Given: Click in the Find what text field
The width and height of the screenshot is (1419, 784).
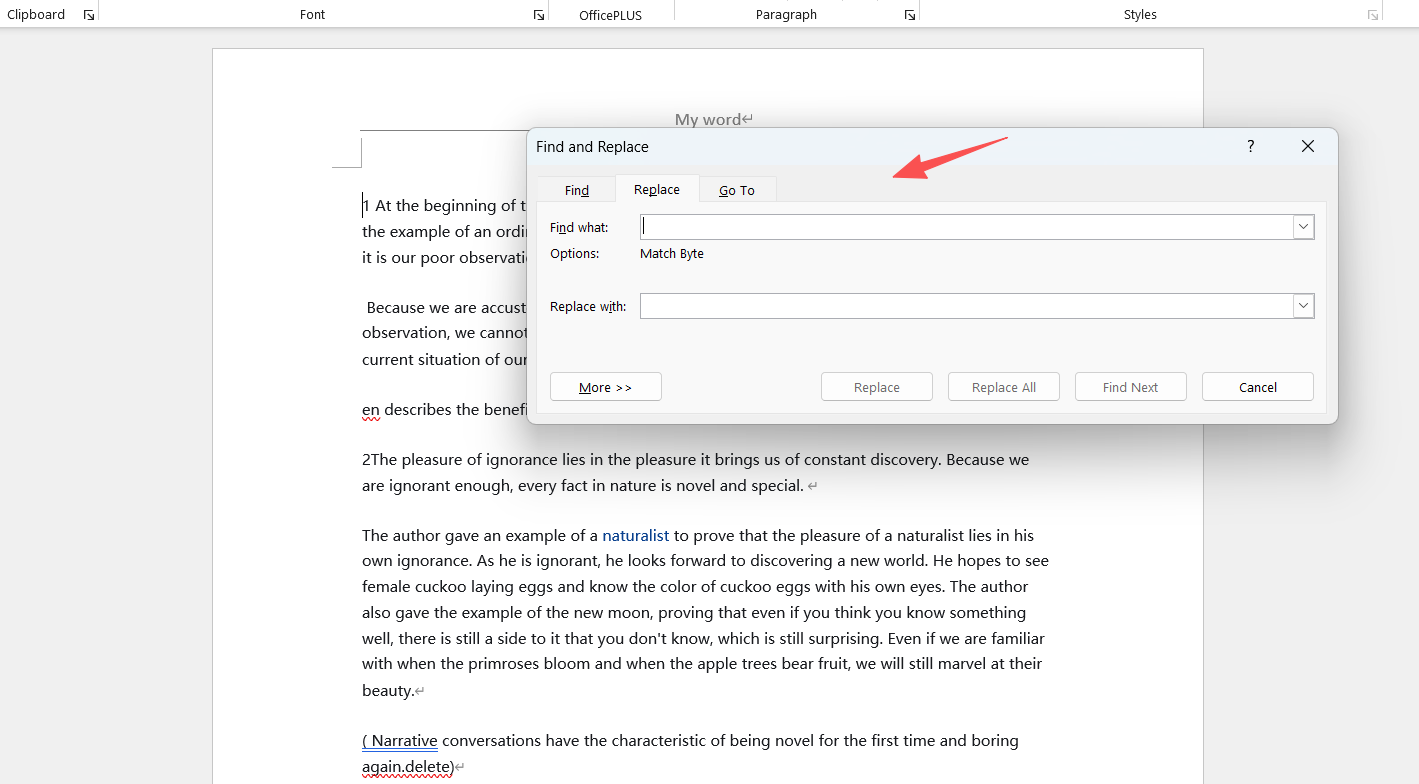Looking at the screenshot, I should click(965, 227).
